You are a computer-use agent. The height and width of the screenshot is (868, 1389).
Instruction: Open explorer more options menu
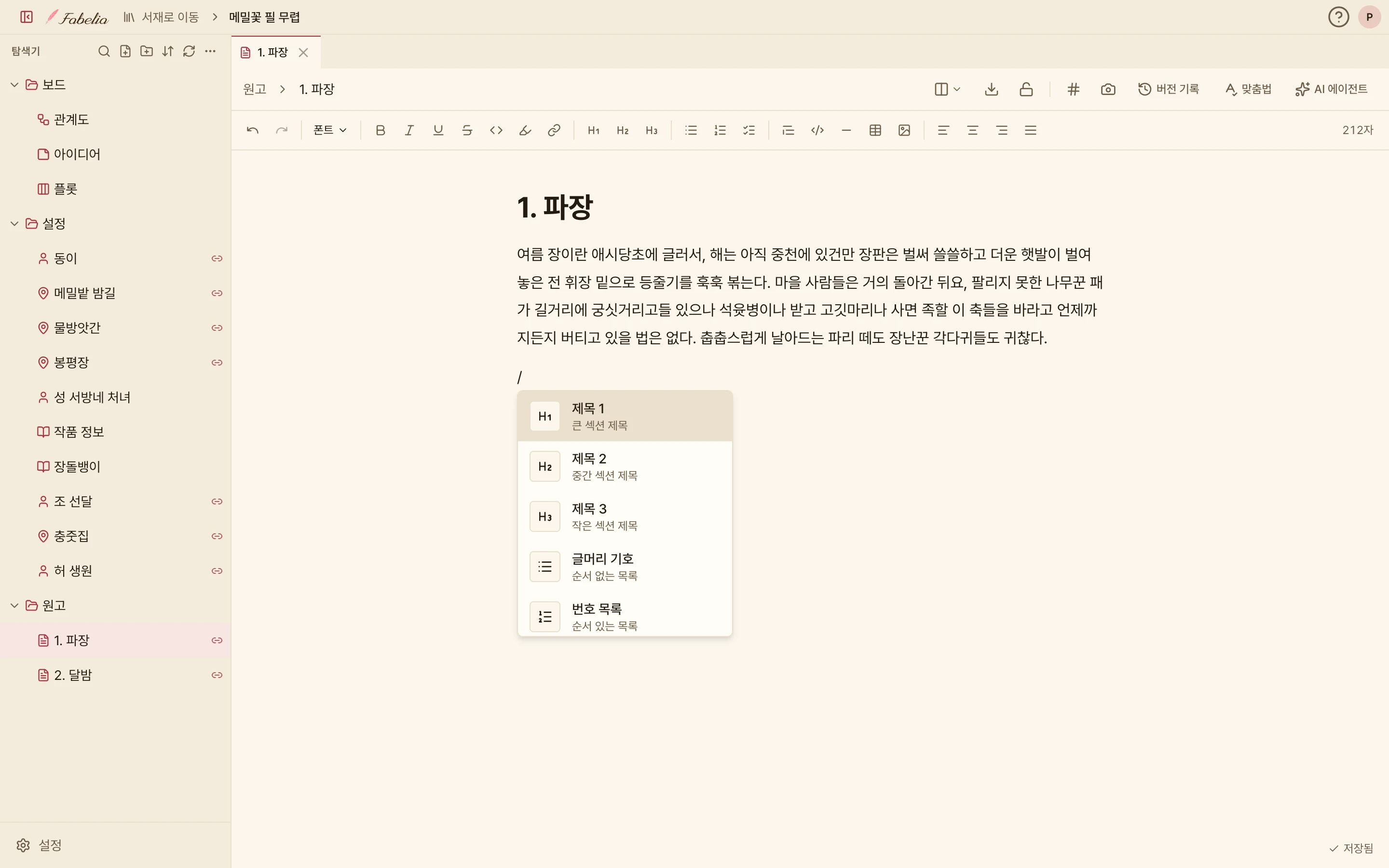click(x=210, y=51)
